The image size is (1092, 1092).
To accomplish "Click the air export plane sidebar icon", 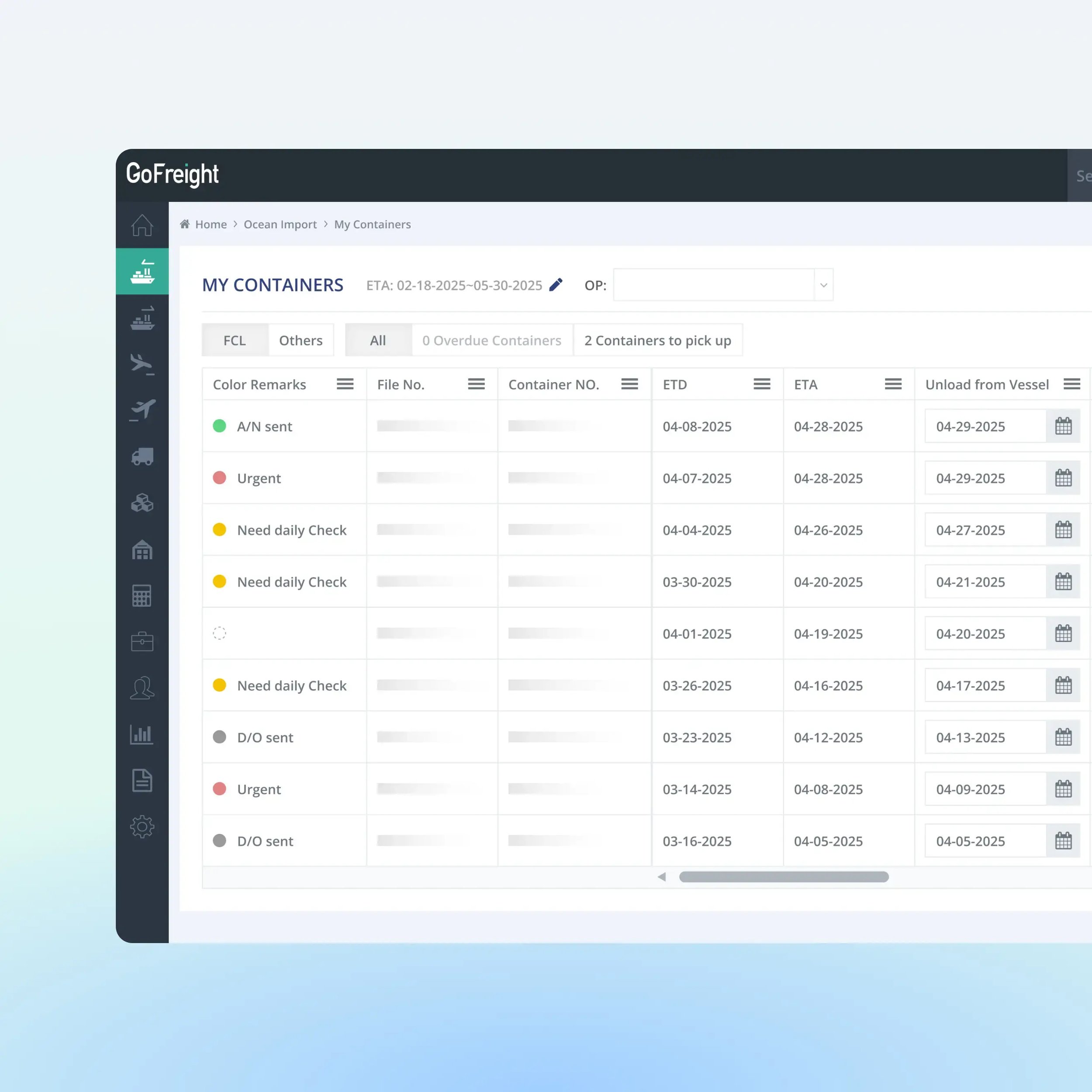I will [142, 410].
